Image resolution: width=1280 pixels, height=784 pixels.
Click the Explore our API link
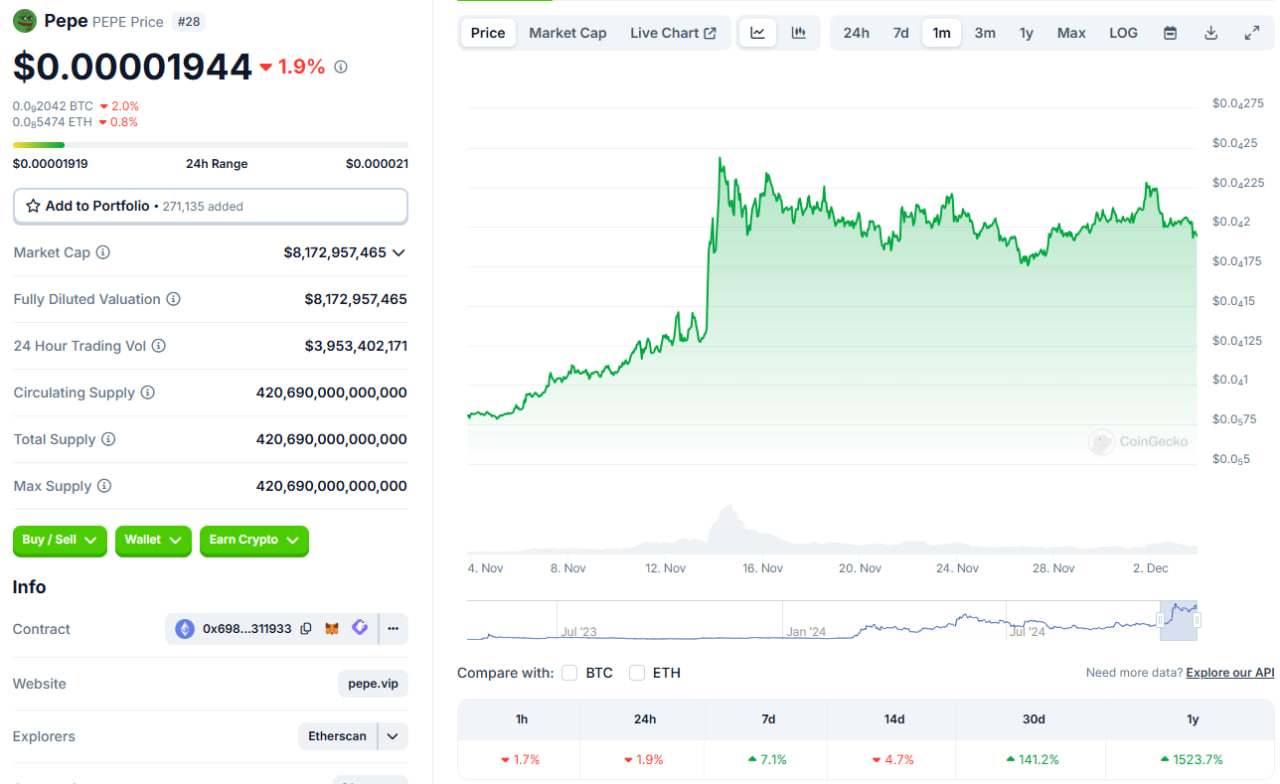[x=1230, y=673]
